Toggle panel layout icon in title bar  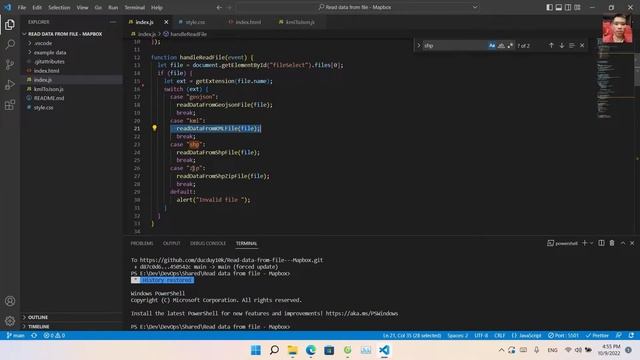(559, 7)
